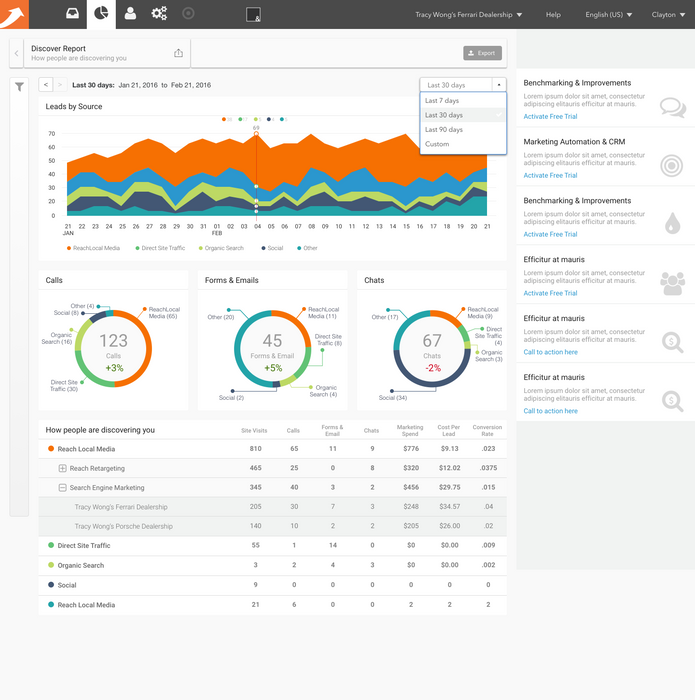The image size is (695, 700).
Task: Select Last 7 days option
Action: coord(463,100)
